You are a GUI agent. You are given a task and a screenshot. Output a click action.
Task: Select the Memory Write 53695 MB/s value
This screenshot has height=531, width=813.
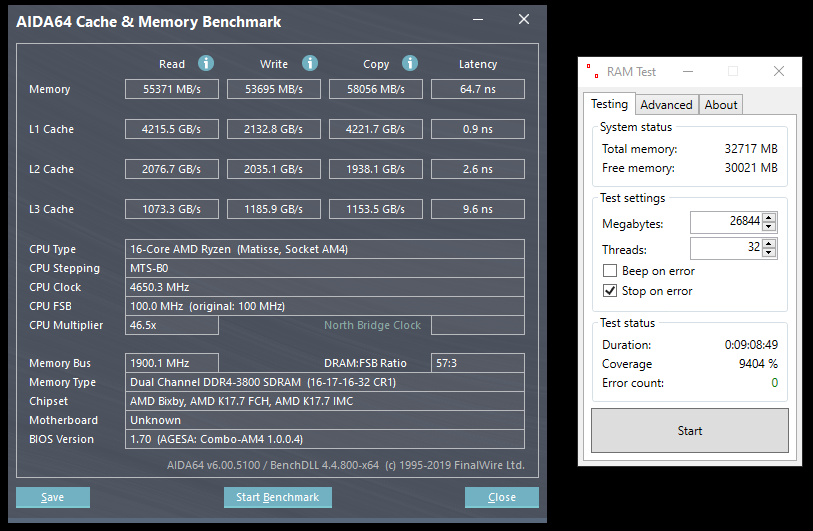[274, 89]
